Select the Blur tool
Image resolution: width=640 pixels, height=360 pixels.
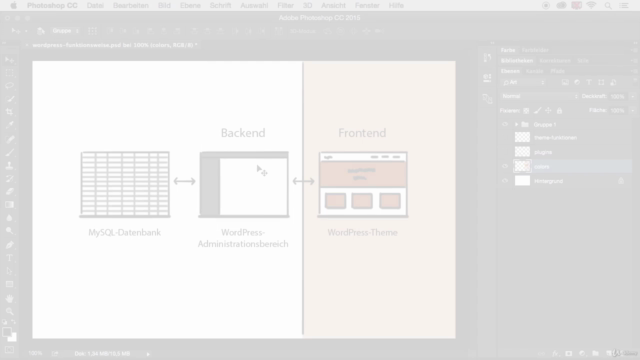(9, 218)
